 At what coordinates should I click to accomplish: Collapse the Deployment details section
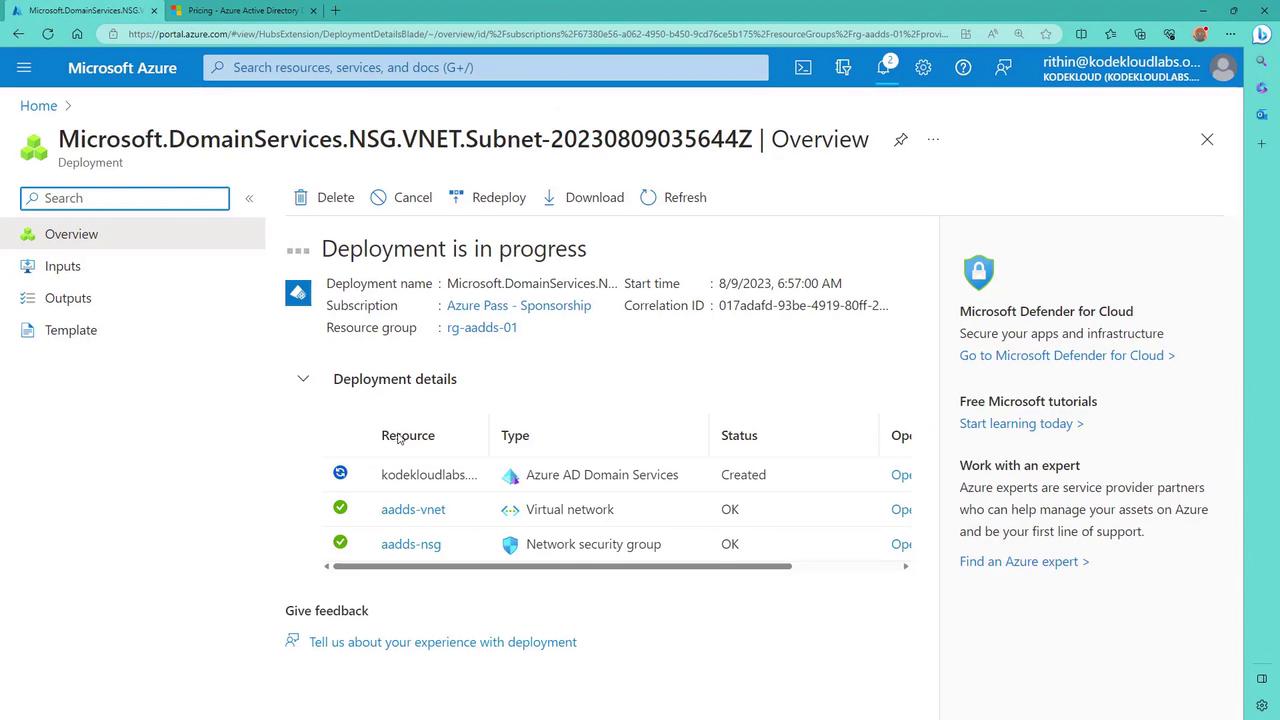coord(303,379)
